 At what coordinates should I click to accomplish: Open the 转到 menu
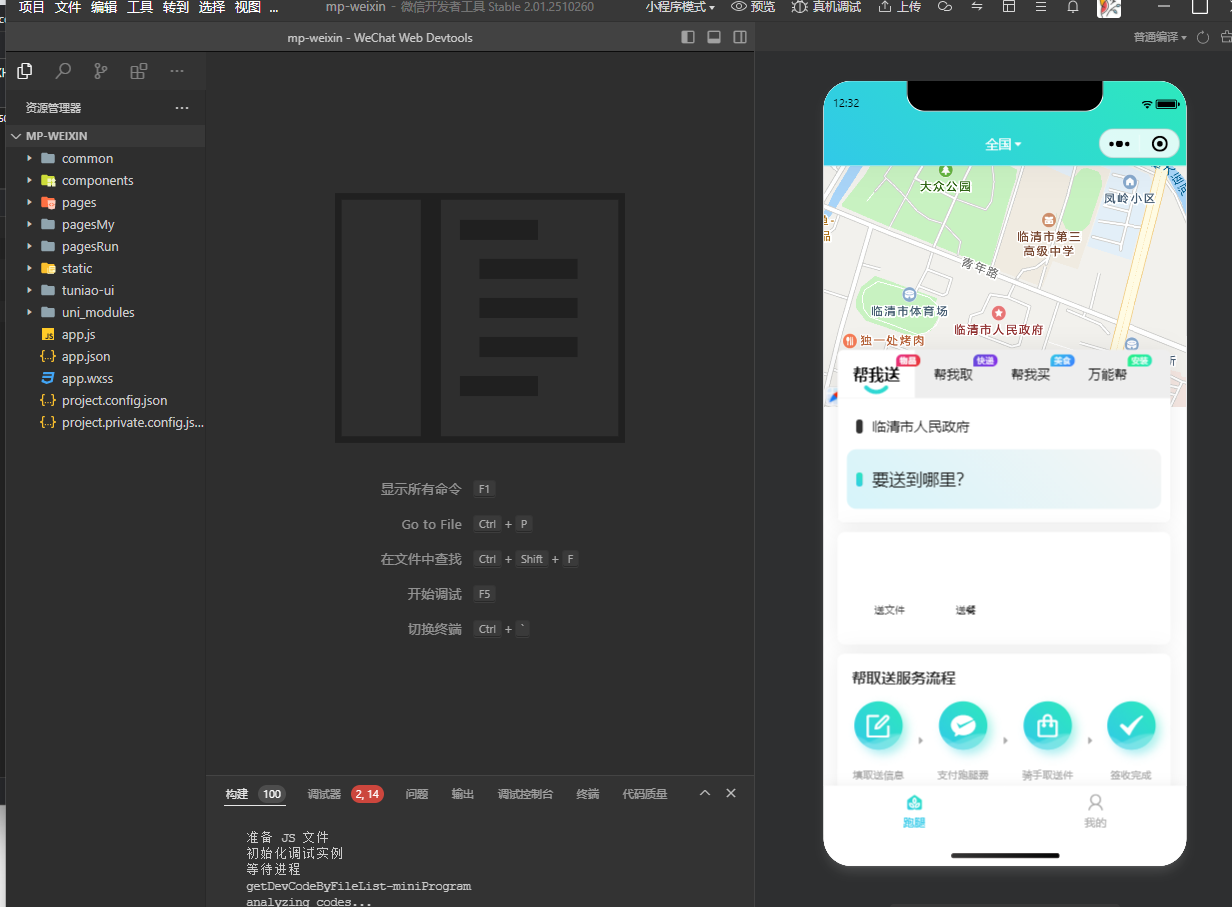point(176,7)
